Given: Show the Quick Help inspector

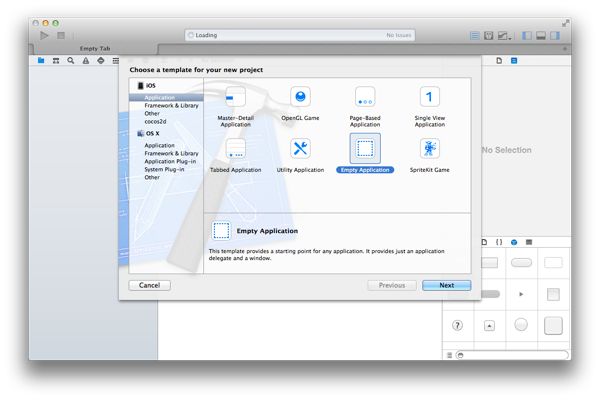Looking at the screenshot, I should tap(514, 60).
